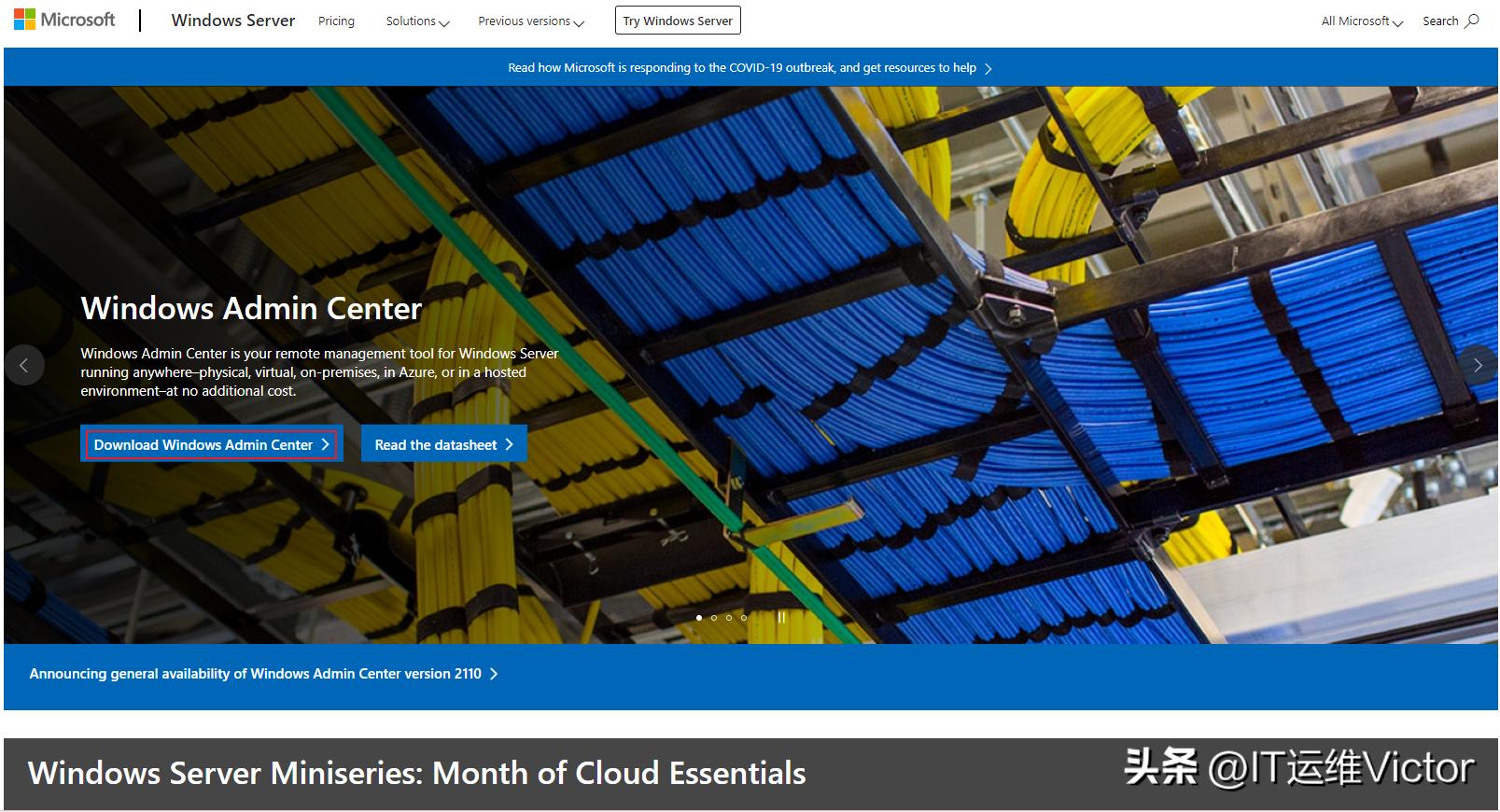
Task: Expand the Previous versions dropdown
Action: point(531,21)
